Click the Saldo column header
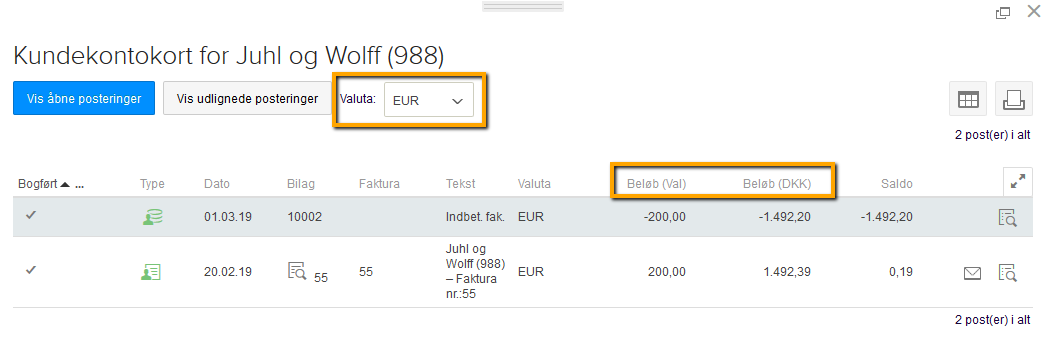 (x=895, y=184)
